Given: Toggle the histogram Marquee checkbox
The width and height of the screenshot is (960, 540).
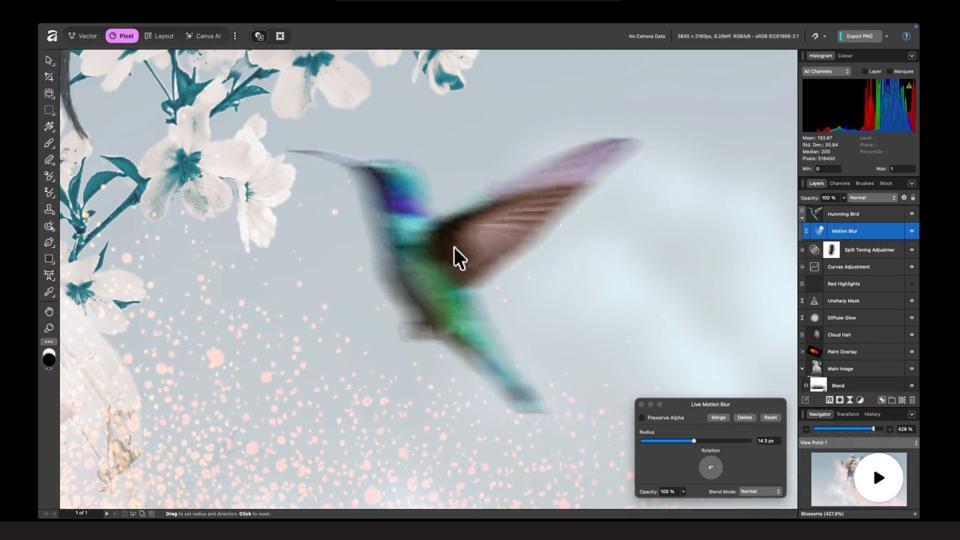Looking at the screenshot, I should pyautogui.click(x=889, y=72).
